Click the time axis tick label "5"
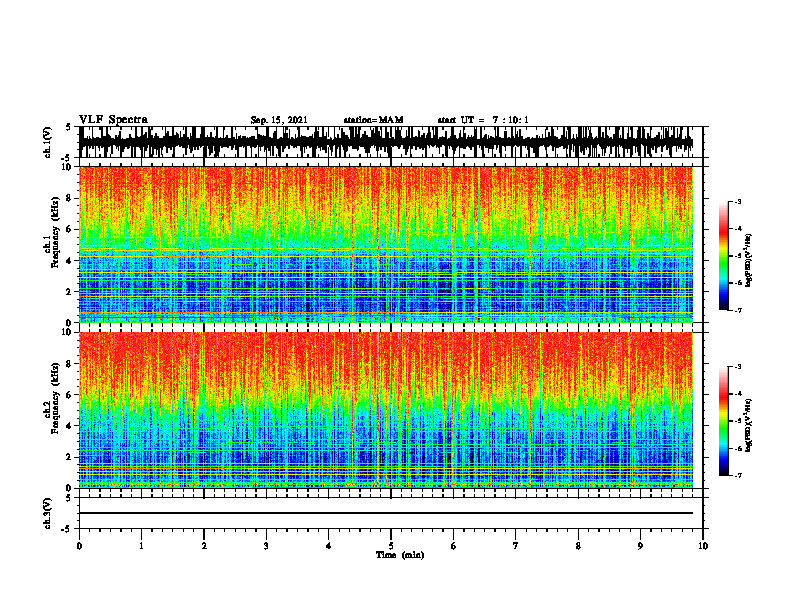The height and width of the screenshot is (612, 792). [x=391, y=546]
